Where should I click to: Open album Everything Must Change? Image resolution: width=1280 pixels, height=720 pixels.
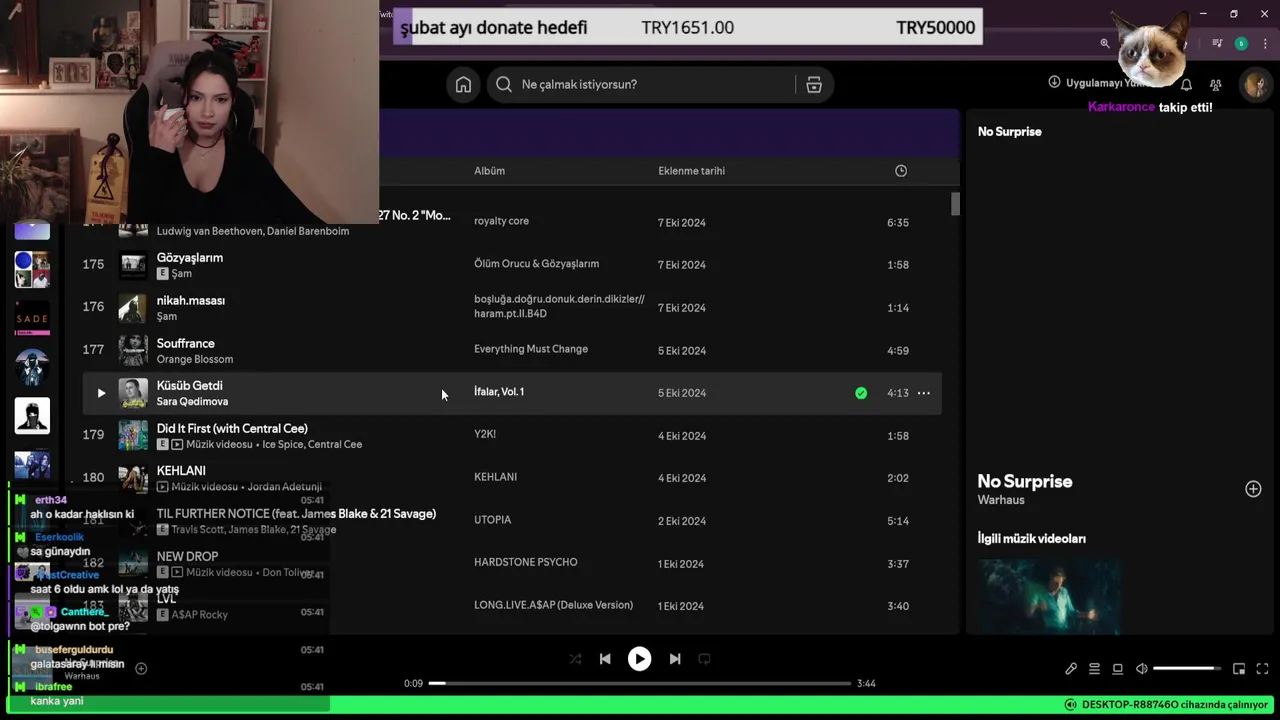tap(531, 349)
